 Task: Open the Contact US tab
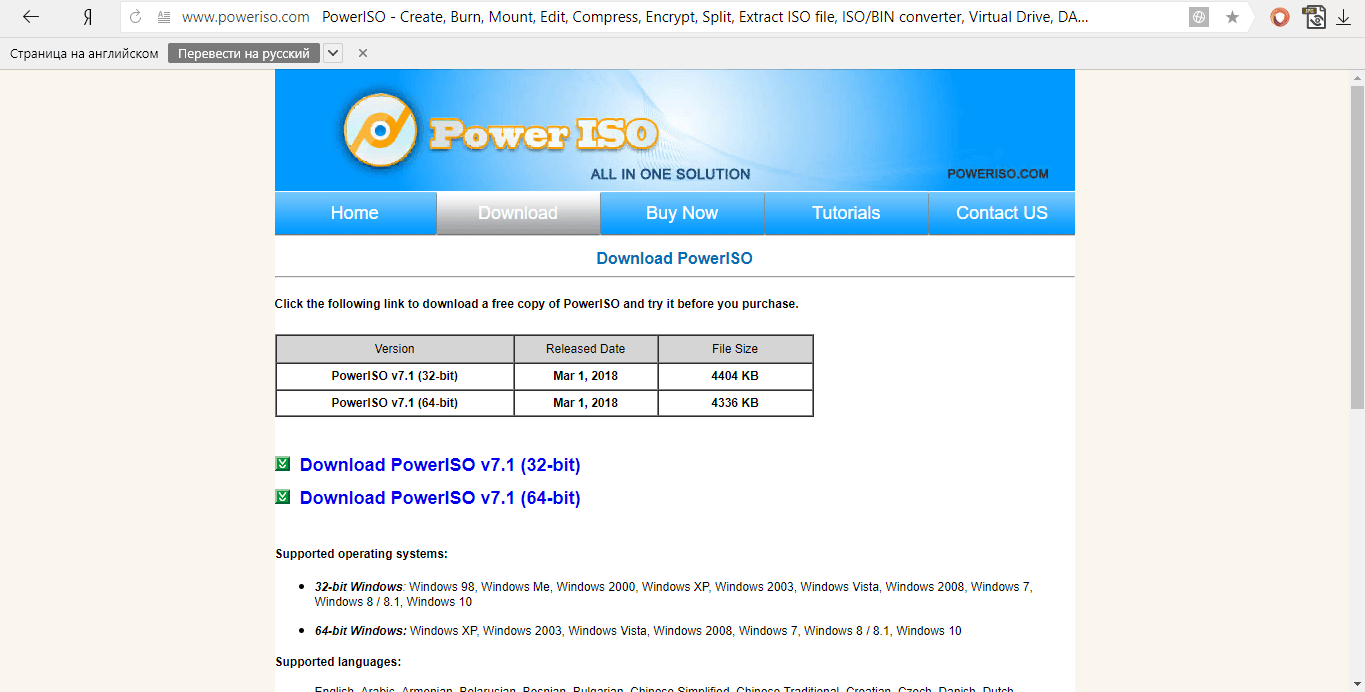coord(1002,213)
